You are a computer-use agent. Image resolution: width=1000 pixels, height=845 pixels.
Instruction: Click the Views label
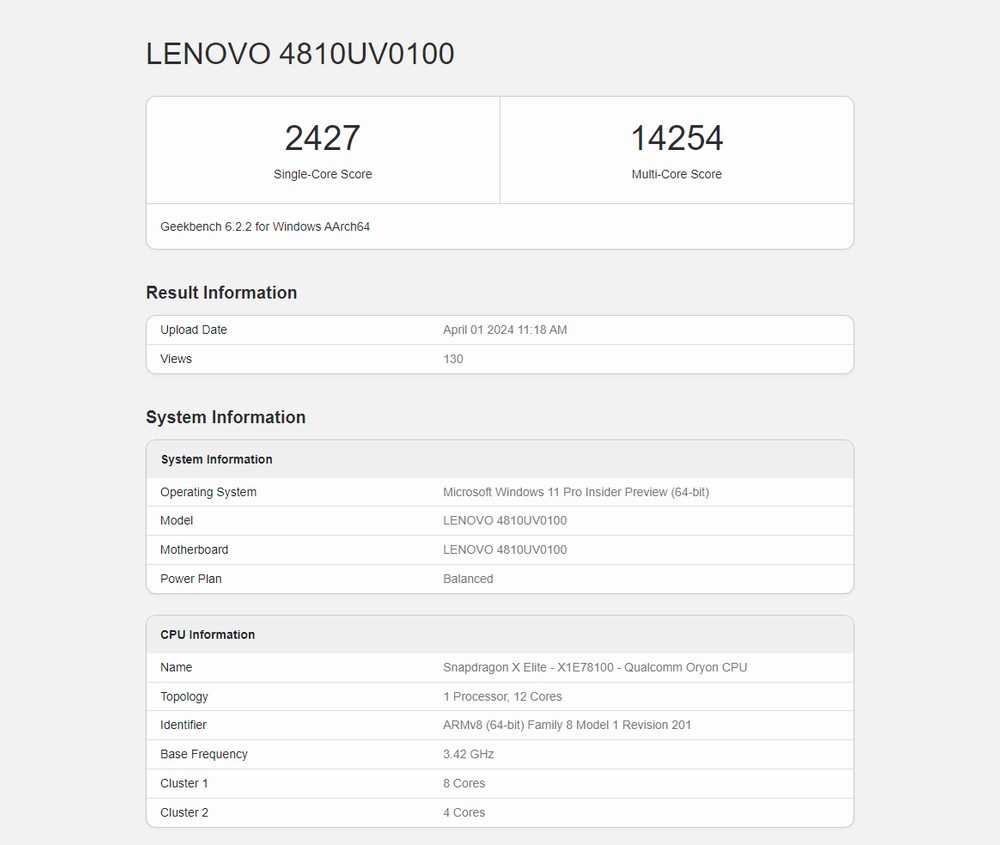click(x=175, y=359)
